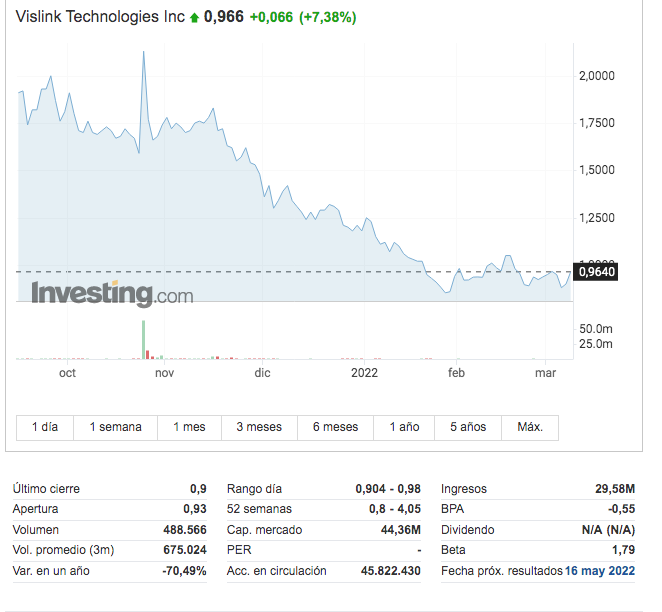Click the feb axis label
Viewport: 662px width, 612px height.
click(456, 373)
